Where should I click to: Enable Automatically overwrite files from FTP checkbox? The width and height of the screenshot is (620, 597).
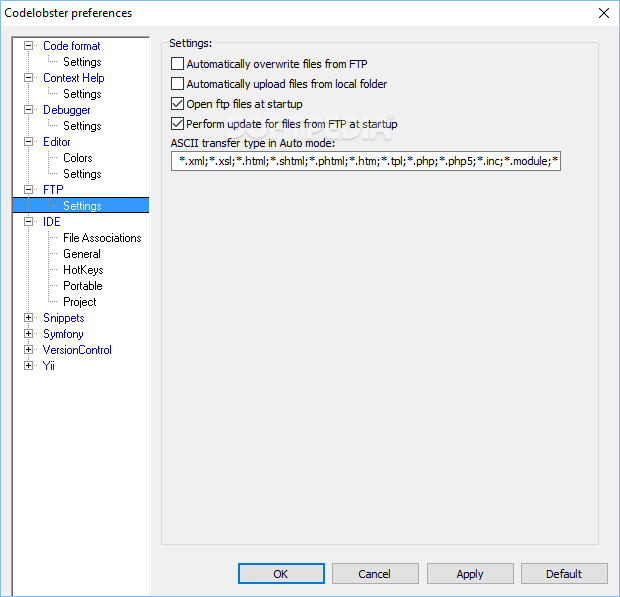[x=177, y=64]
